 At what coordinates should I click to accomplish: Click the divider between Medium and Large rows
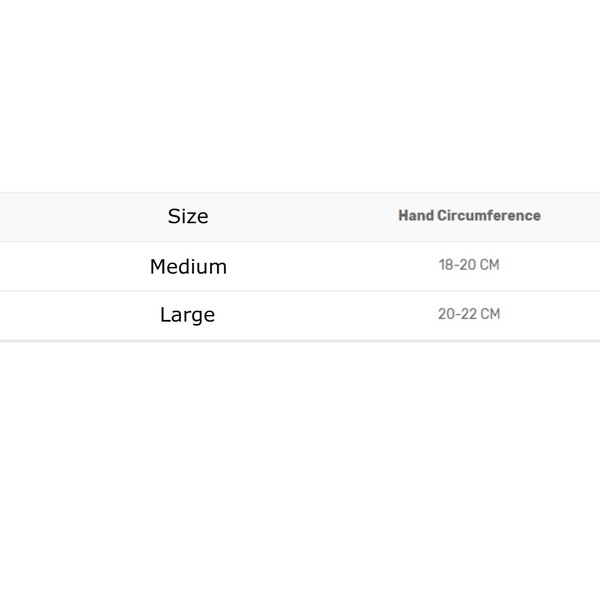(300, 291)
